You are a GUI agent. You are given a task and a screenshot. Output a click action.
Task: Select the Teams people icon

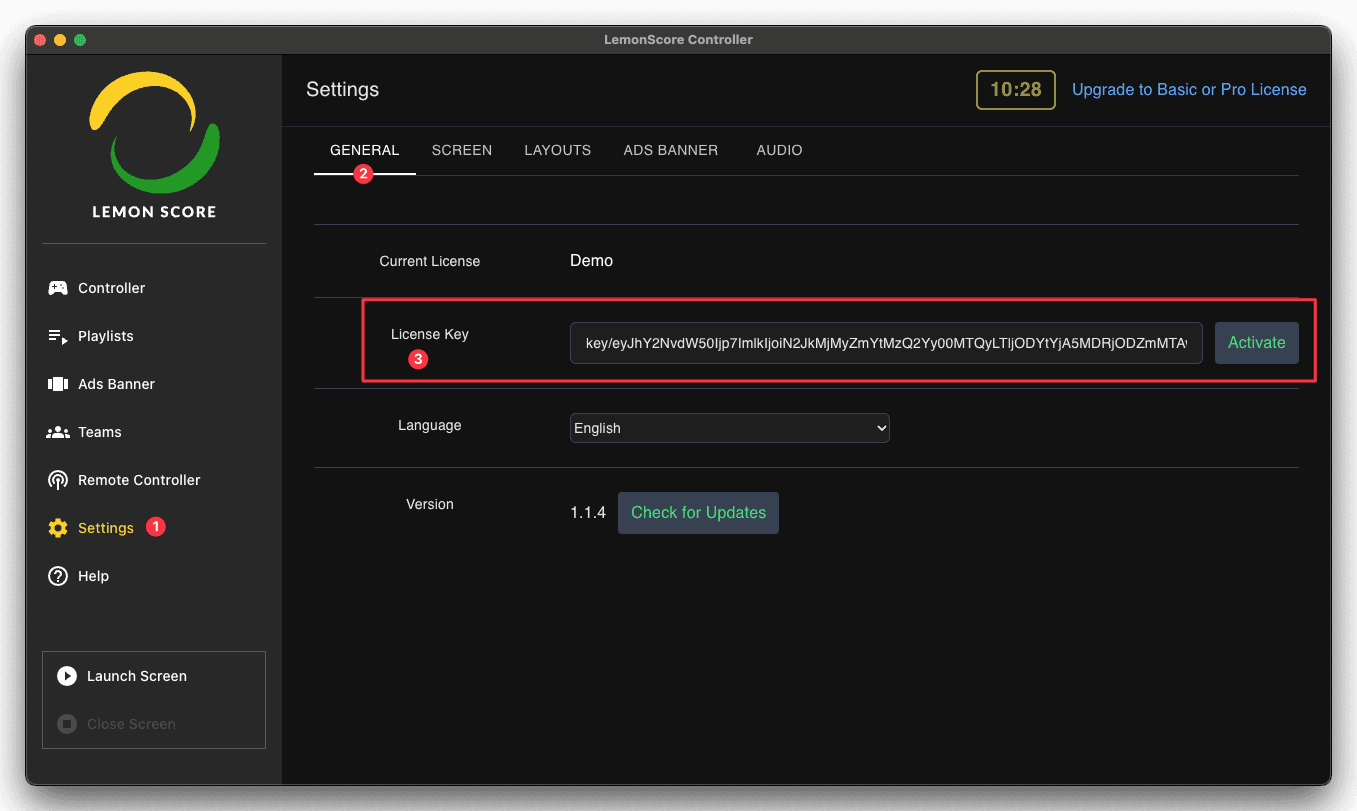coord(58,432)
